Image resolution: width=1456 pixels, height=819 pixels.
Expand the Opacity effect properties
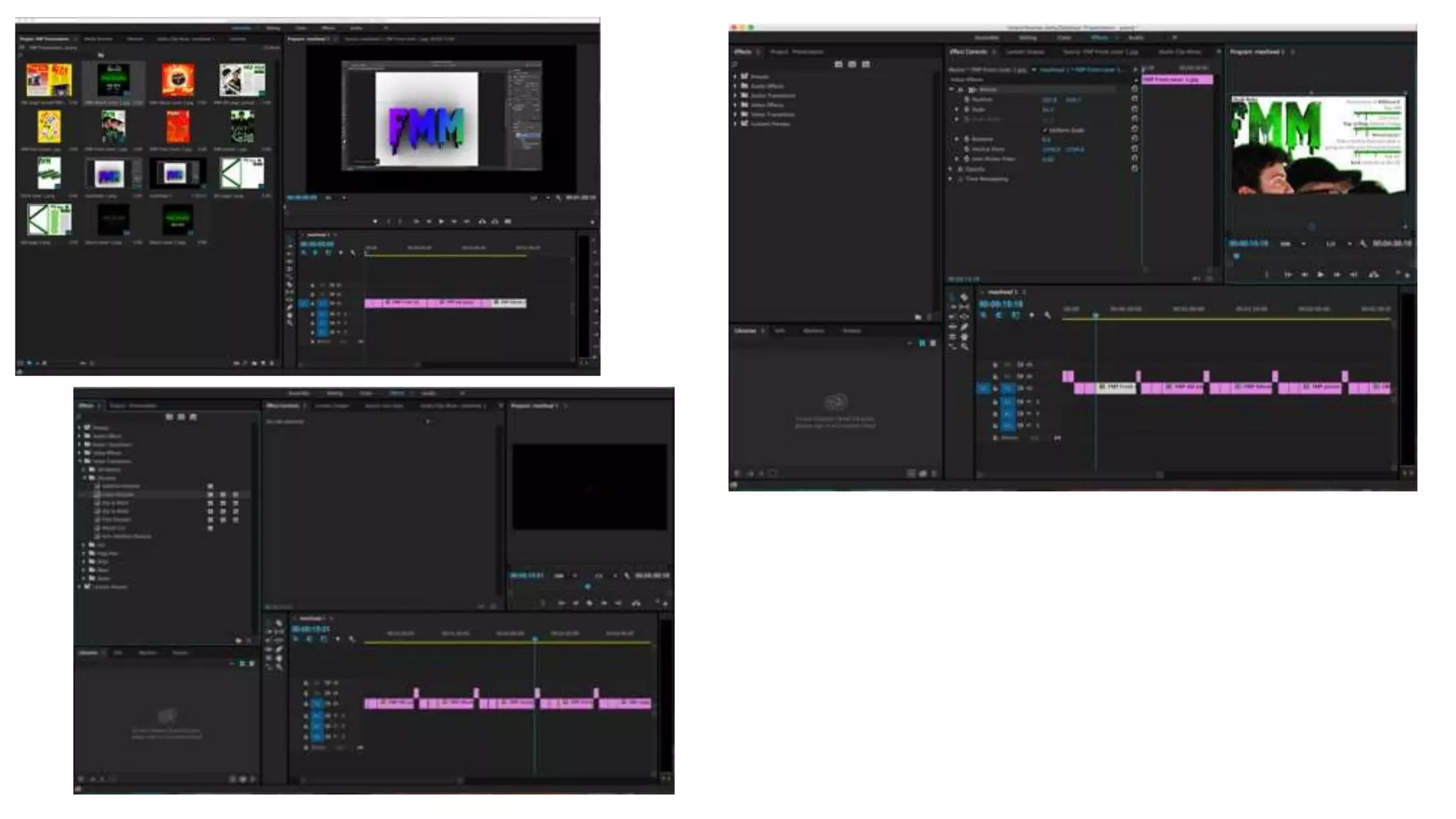click(x=951, y=169)
